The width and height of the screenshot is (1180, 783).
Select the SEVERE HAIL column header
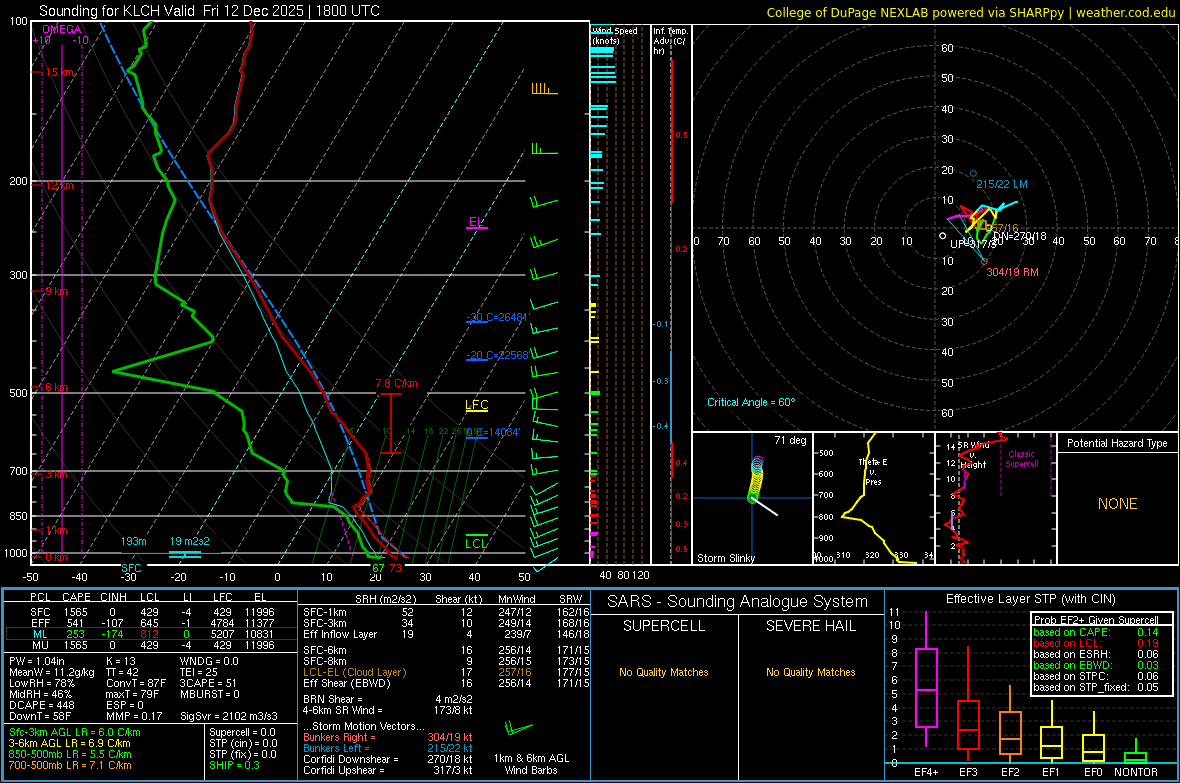(x=810, y=626)
